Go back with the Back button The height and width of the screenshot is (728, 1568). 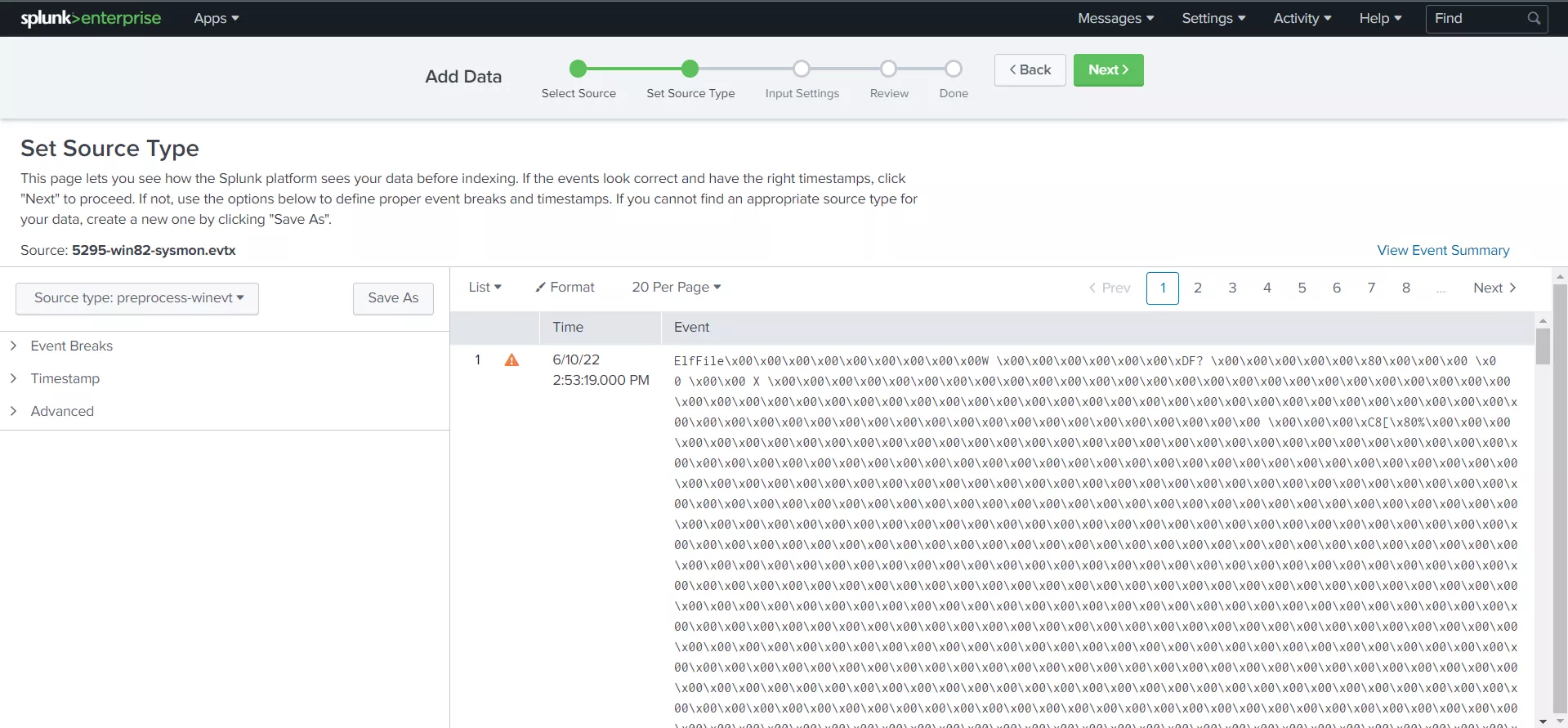[1030, 70]
